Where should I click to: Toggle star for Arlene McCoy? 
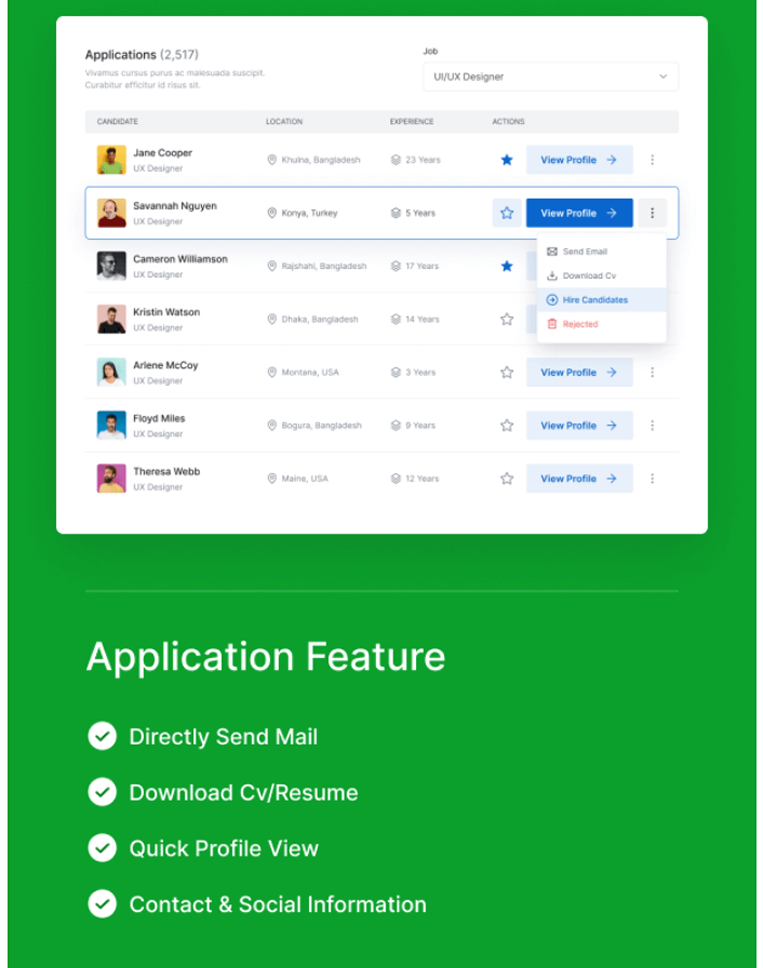506,372
